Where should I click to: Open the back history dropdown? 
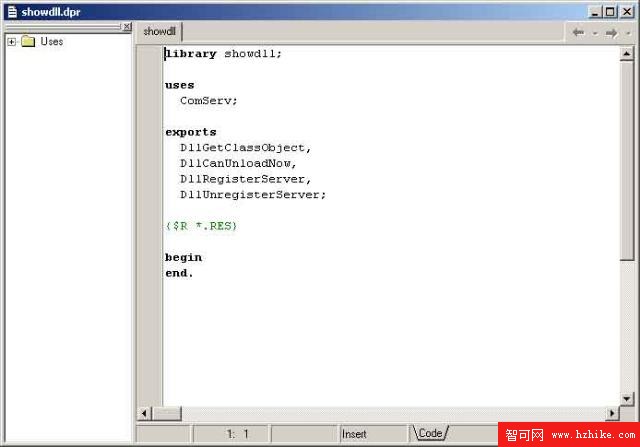[x=595, y=33]
